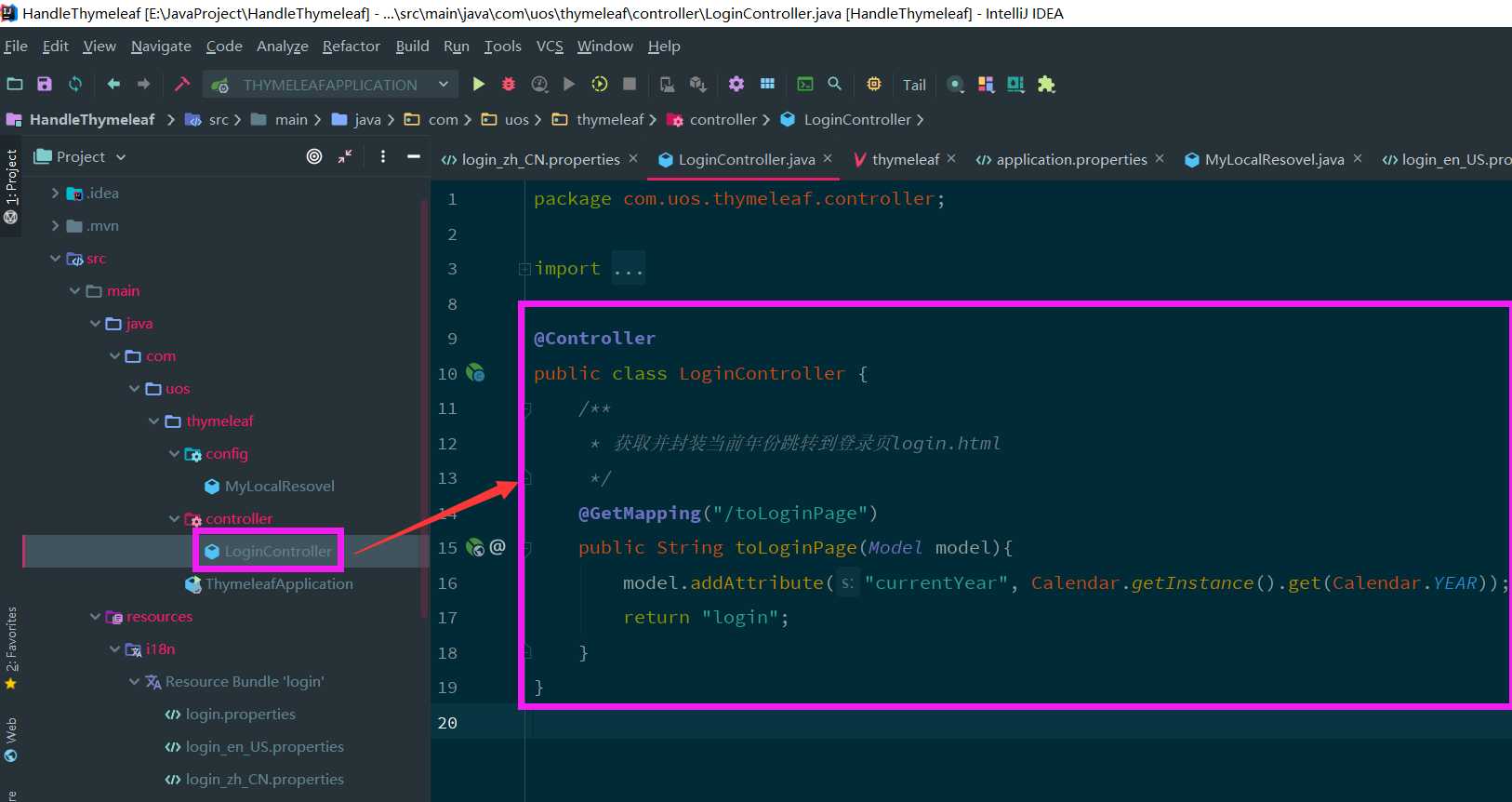Click the yellow chip plugin icon
This screenshot has width=1512, height=802.
[874, 84]
